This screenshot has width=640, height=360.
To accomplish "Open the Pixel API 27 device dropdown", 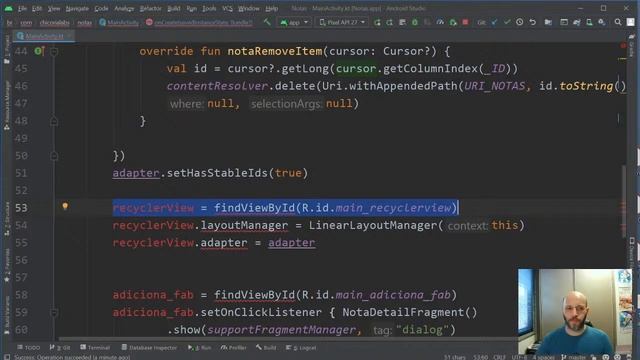I will pos(342,22).
